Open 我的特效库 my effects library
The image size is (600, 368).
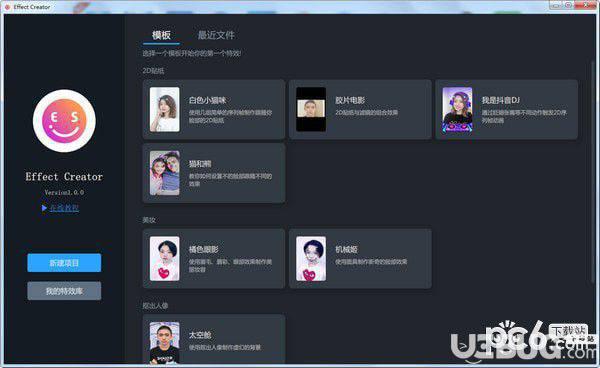[64, 291]
